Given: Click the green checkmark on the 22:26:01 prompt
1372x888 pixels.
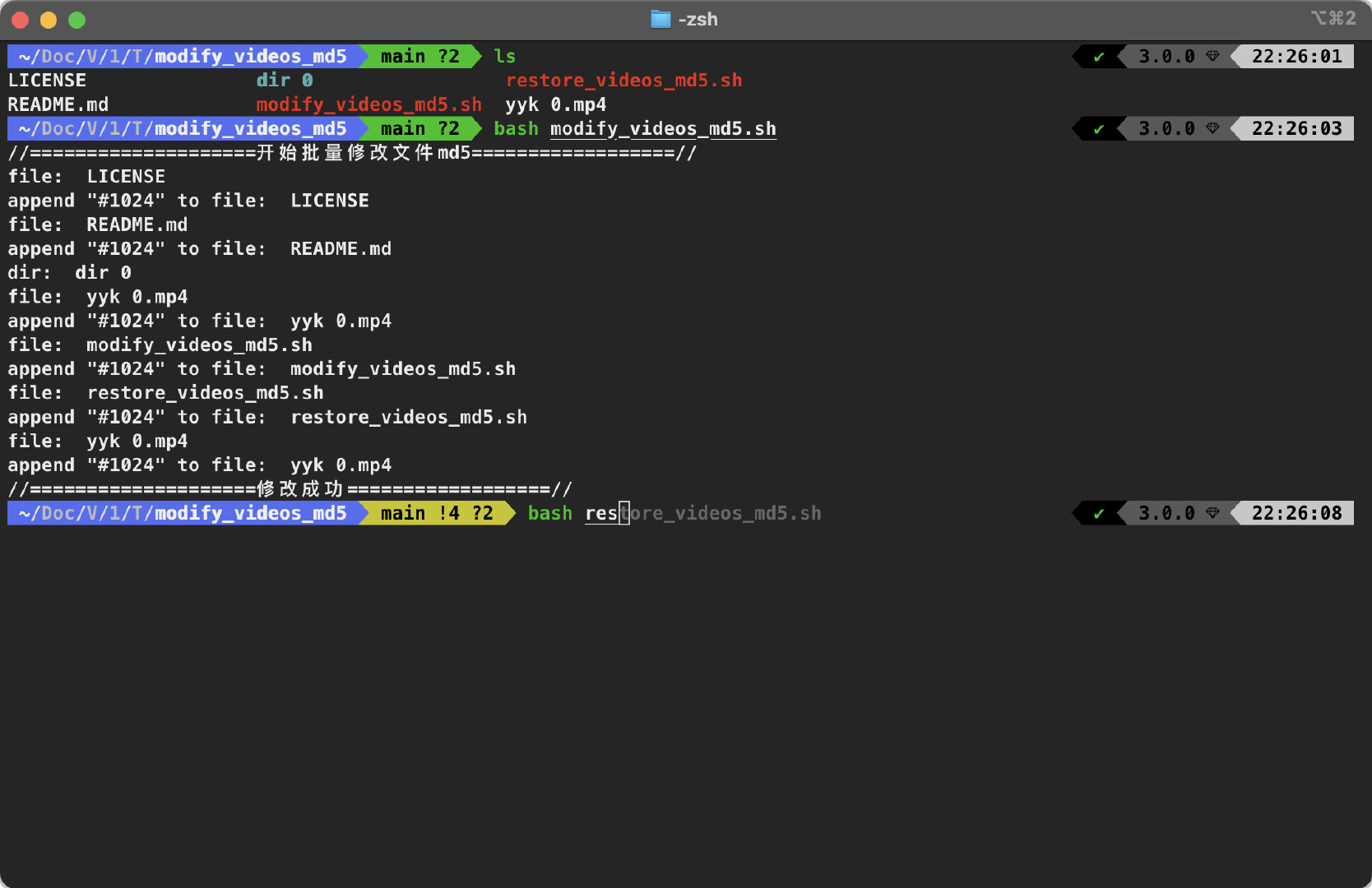Looking at the screenshot, I should click(1098, 57).
